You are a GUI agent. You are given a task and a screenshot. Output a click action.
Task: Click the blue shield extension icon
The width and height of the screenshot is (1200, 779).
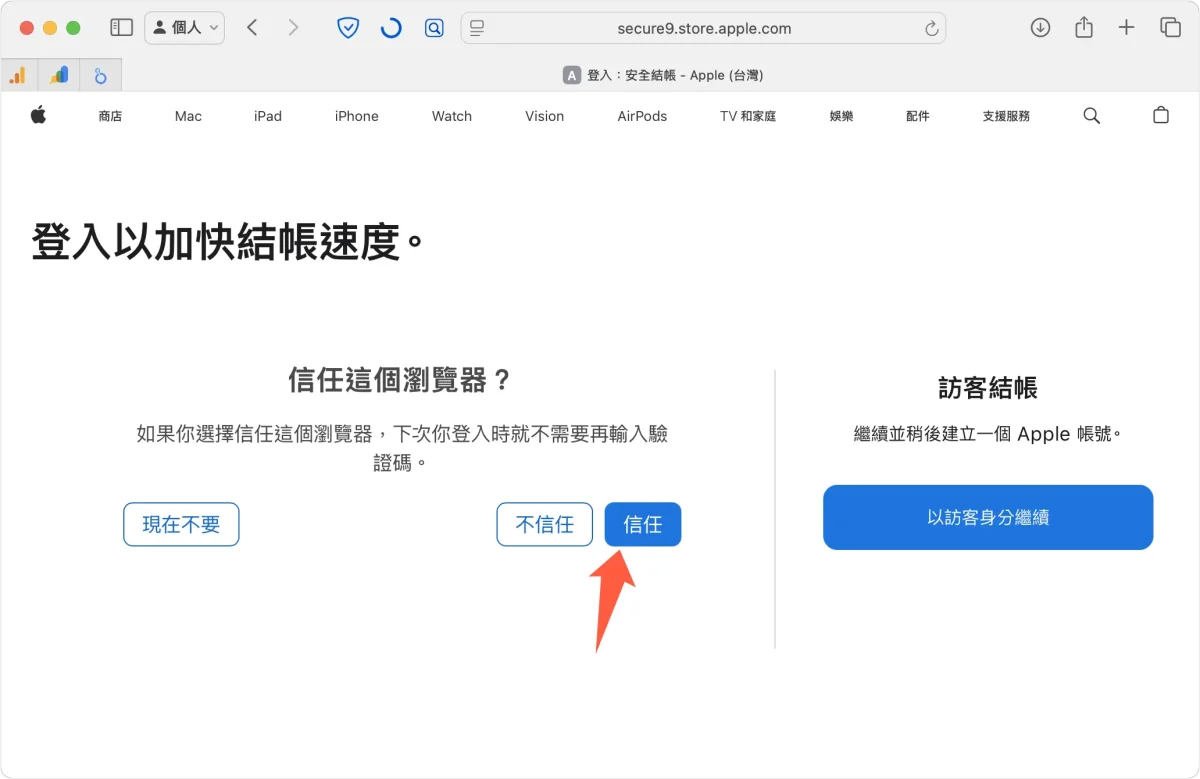(x=347, y=28)
